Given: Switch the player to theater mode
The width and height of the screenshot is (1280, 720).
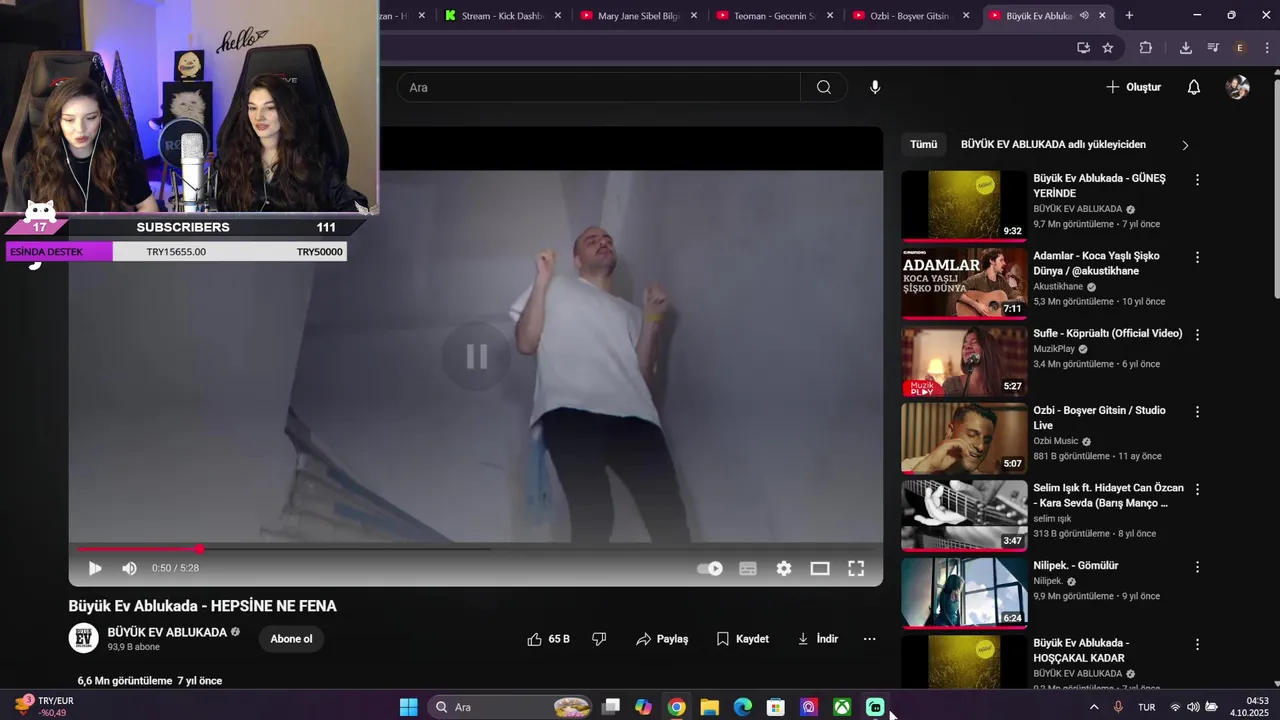Looking at the screenshot, I should [x=820, y=568].
